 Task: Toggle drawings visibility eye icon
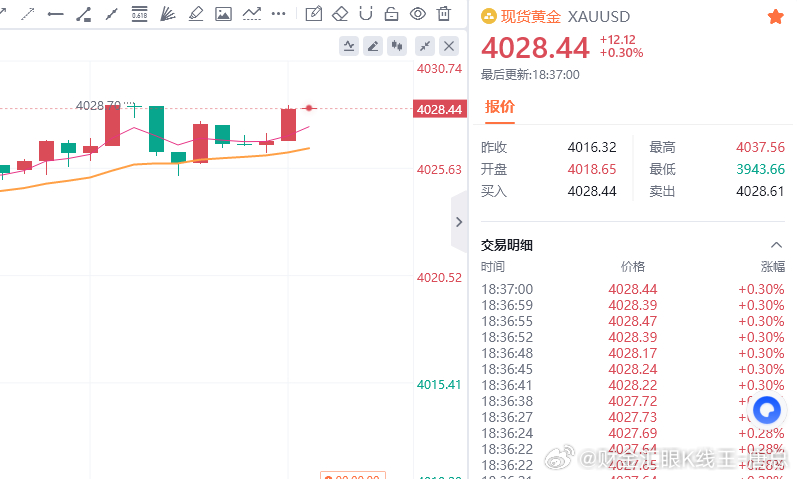(418, 14)
